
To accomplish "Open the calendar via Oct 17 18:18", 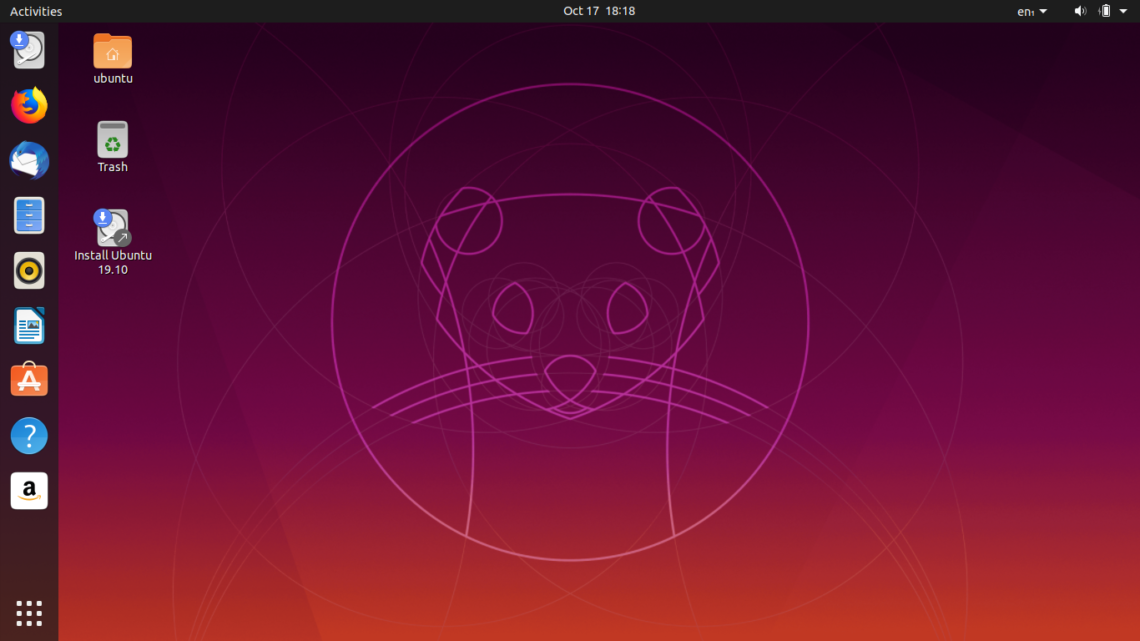I will [599, 11].
